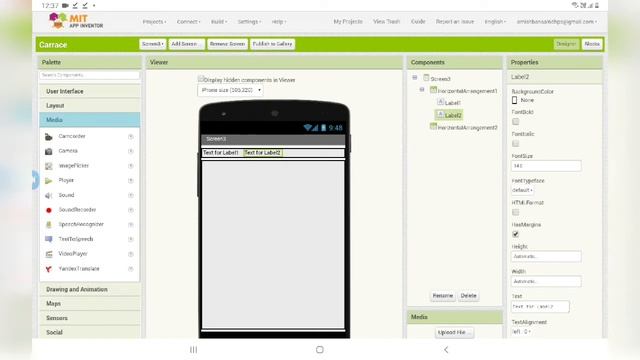Select Label1 in the Components tree
Image resolution: width=640 pixels, height=360 pixels.
452,103
